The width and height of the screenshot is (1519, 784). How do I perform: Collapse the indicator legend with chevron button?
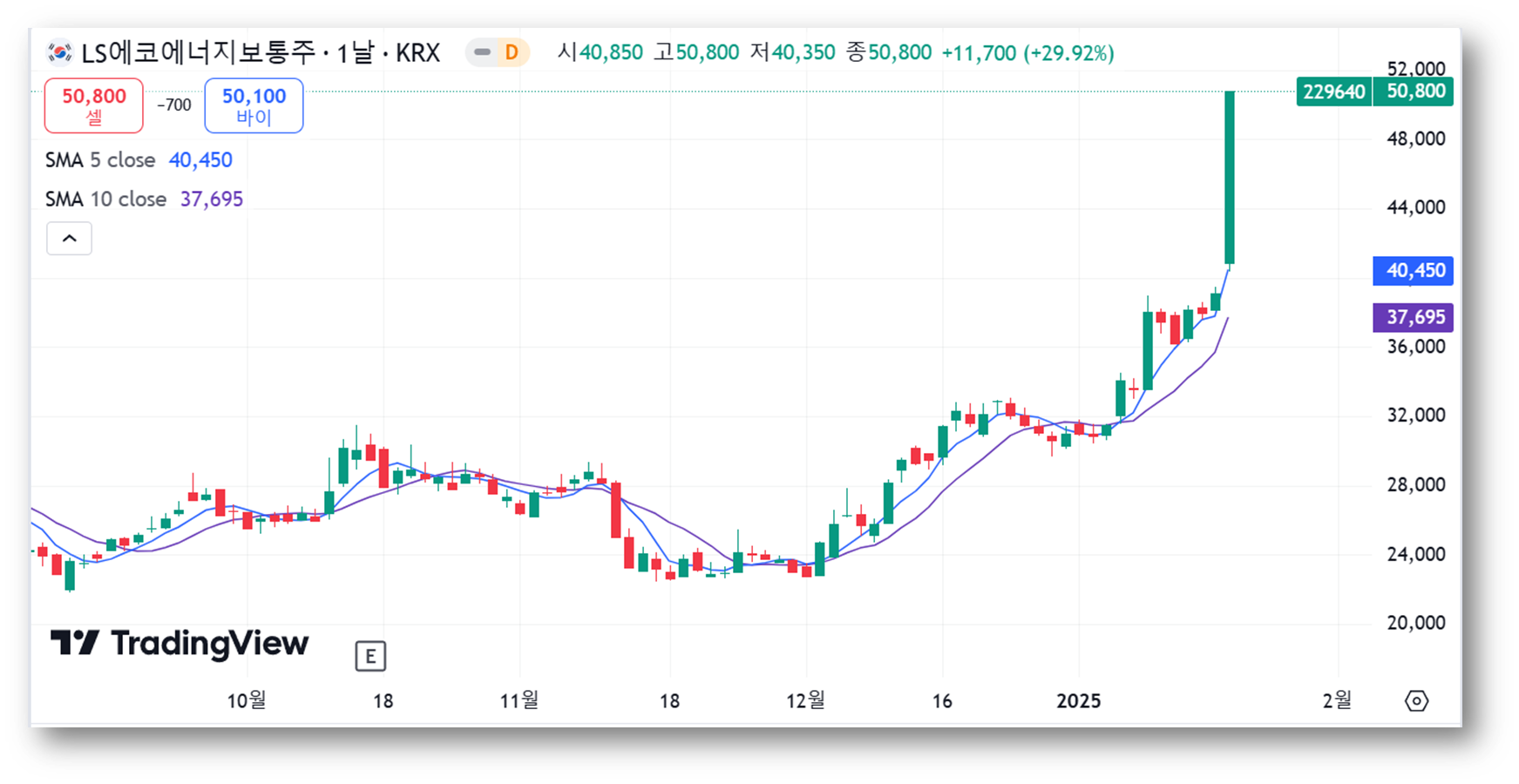coord(69,239)
